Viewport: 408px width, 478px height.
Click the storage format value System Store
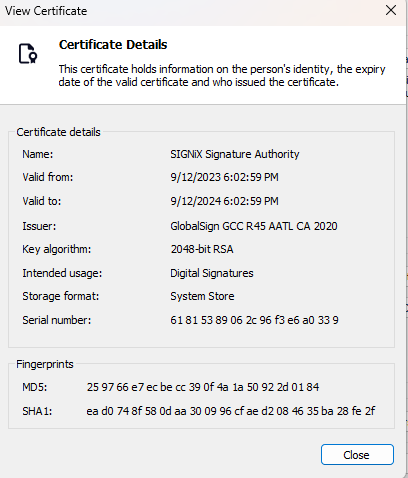(202, 296)
